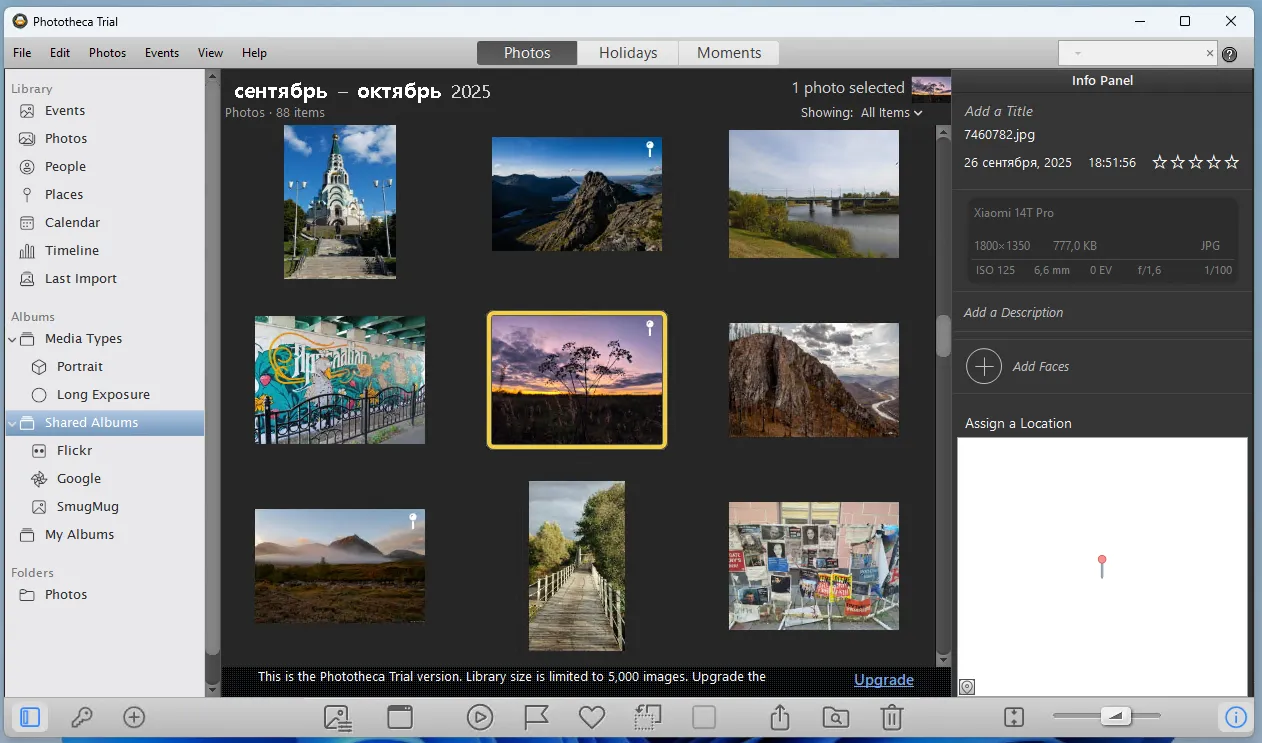Click the circled plus add button
Screen dimensions: 1262x743
point(134,717)
